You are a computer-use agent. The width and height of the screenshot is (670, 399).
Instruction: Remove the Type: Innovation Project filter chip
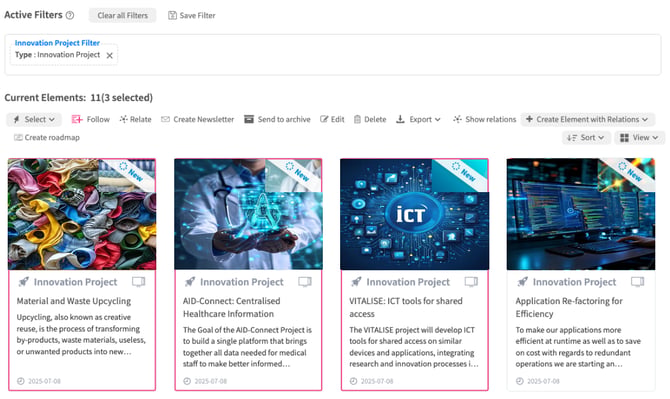[109, 56]
